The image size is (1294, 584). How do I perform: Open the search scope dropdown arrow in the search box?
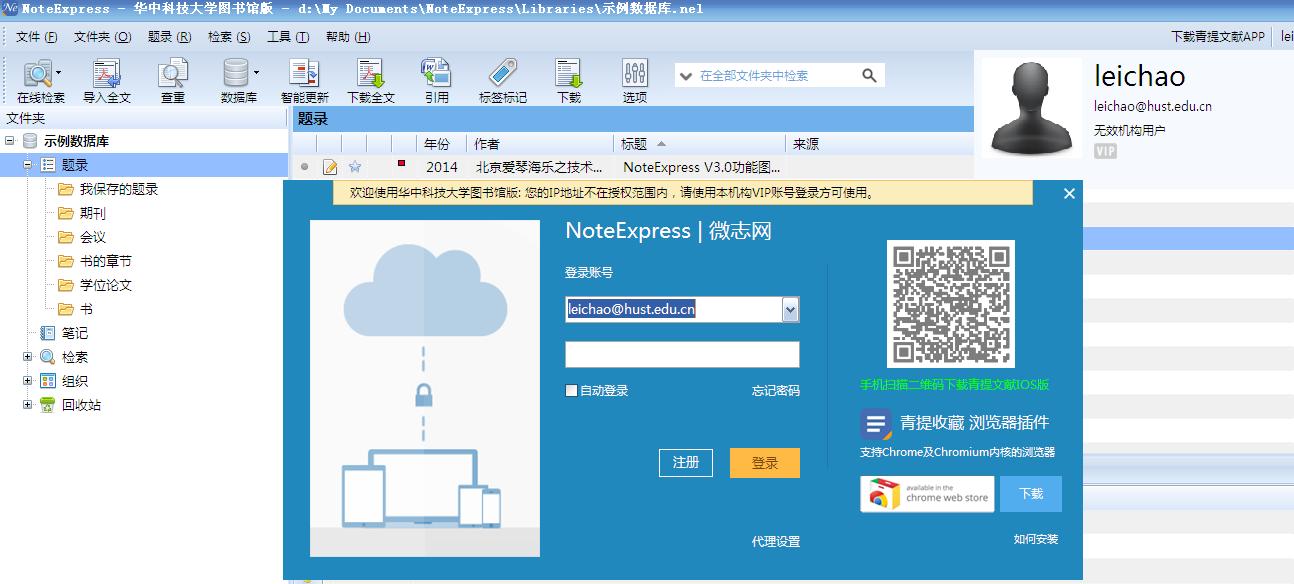click(686, 75)
